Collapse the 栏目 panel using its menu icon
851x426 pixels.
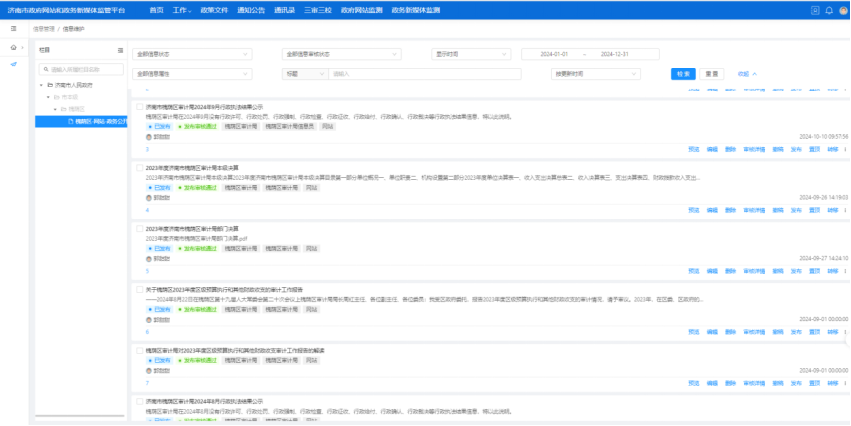pos(120,50)
